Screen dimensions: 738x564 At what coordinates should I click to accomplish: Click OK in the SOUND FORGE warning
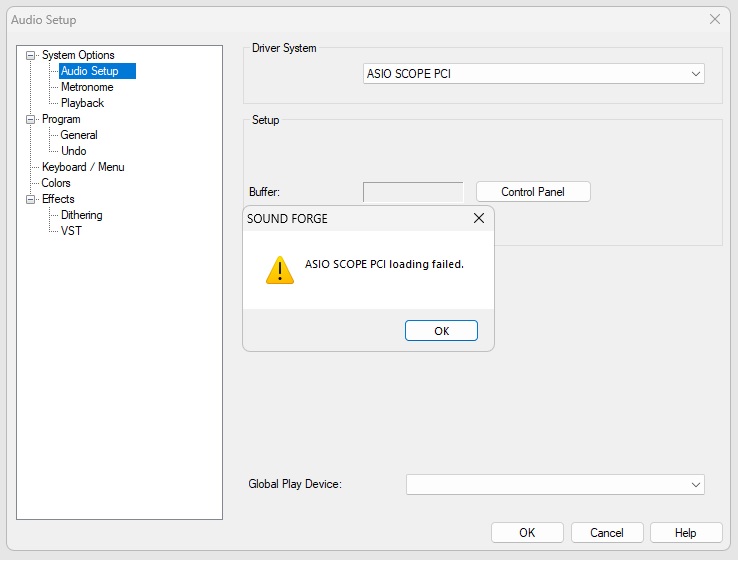(x=441, y=331)
